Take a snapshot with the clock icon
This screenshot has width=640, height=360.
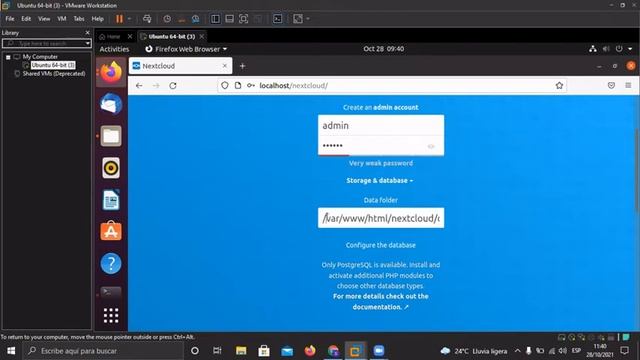[167, 19]
